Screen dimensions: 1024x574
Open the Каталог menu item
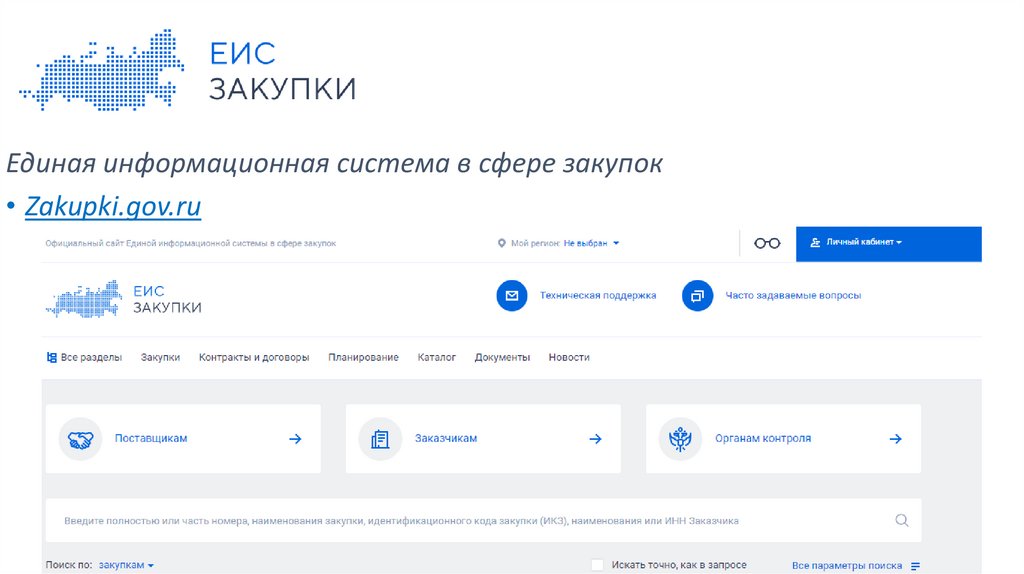click(x=436, y=357)
